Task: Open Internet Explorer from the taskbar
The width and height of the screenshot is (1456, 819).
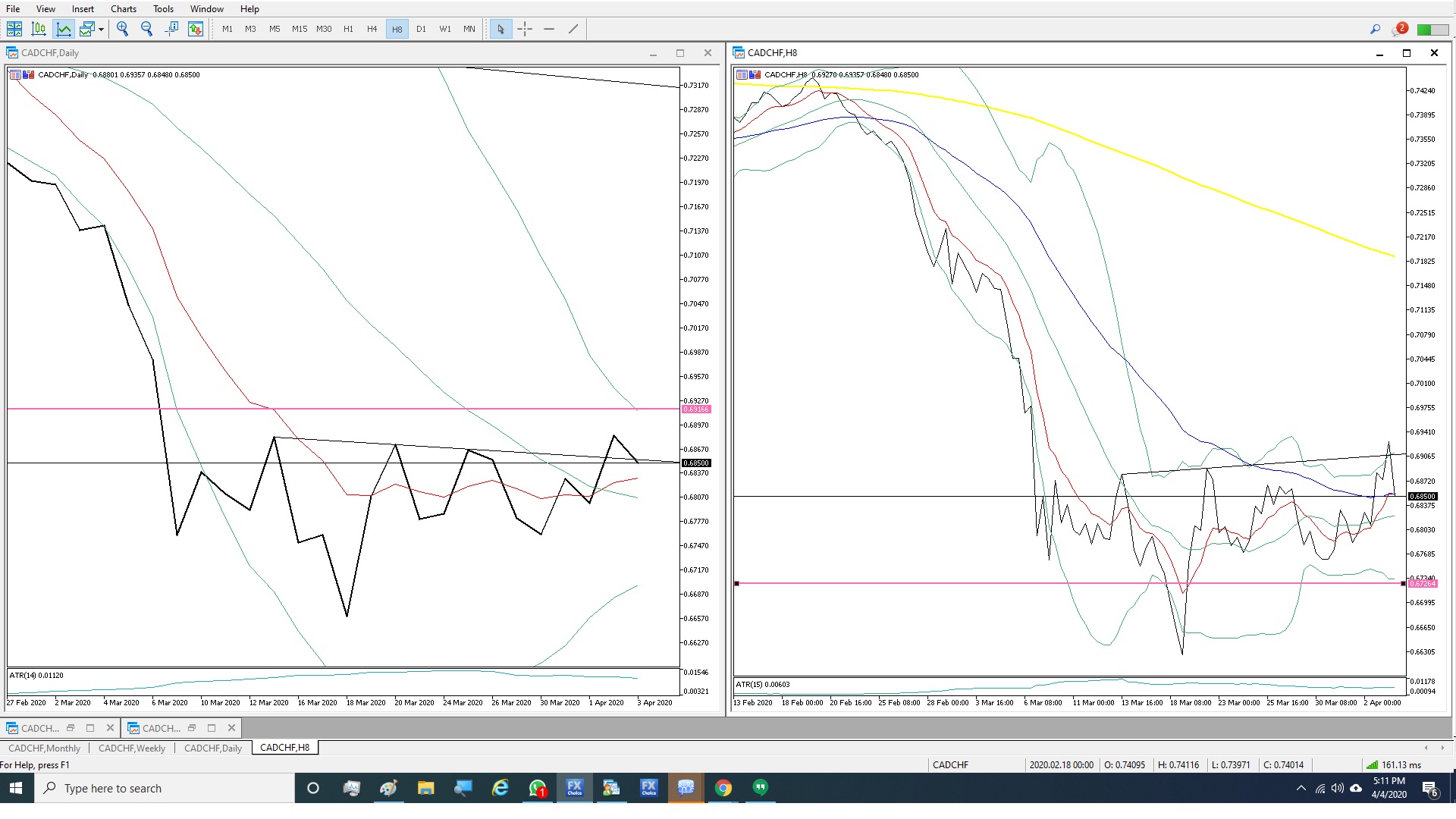Action: [x=500, y=789]
